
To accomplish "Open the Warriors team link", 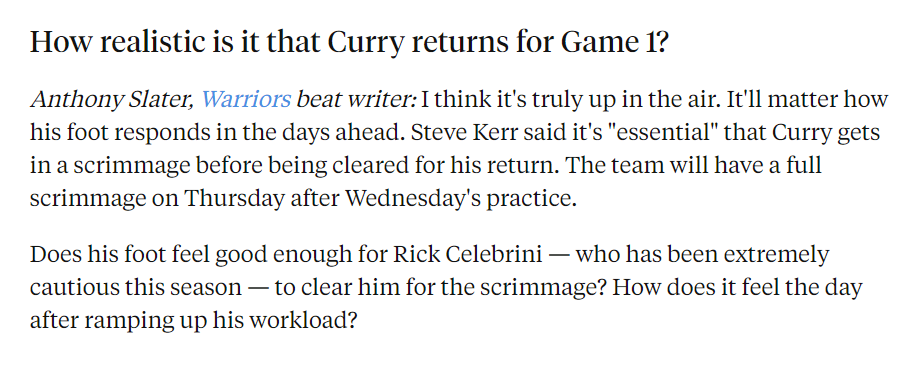I will [x=246, y=100].
